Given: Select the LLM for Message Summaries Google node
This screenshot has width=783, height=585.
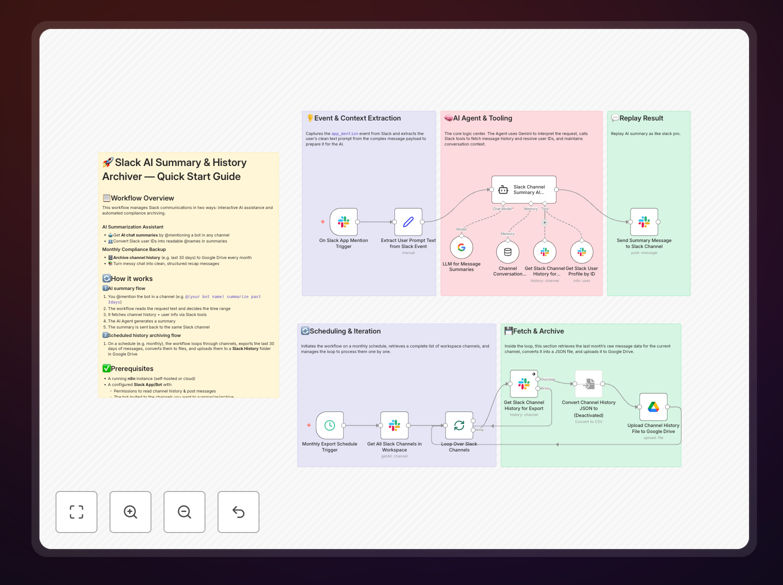Looking at the screenshot, I should click(x=461, y=247).
